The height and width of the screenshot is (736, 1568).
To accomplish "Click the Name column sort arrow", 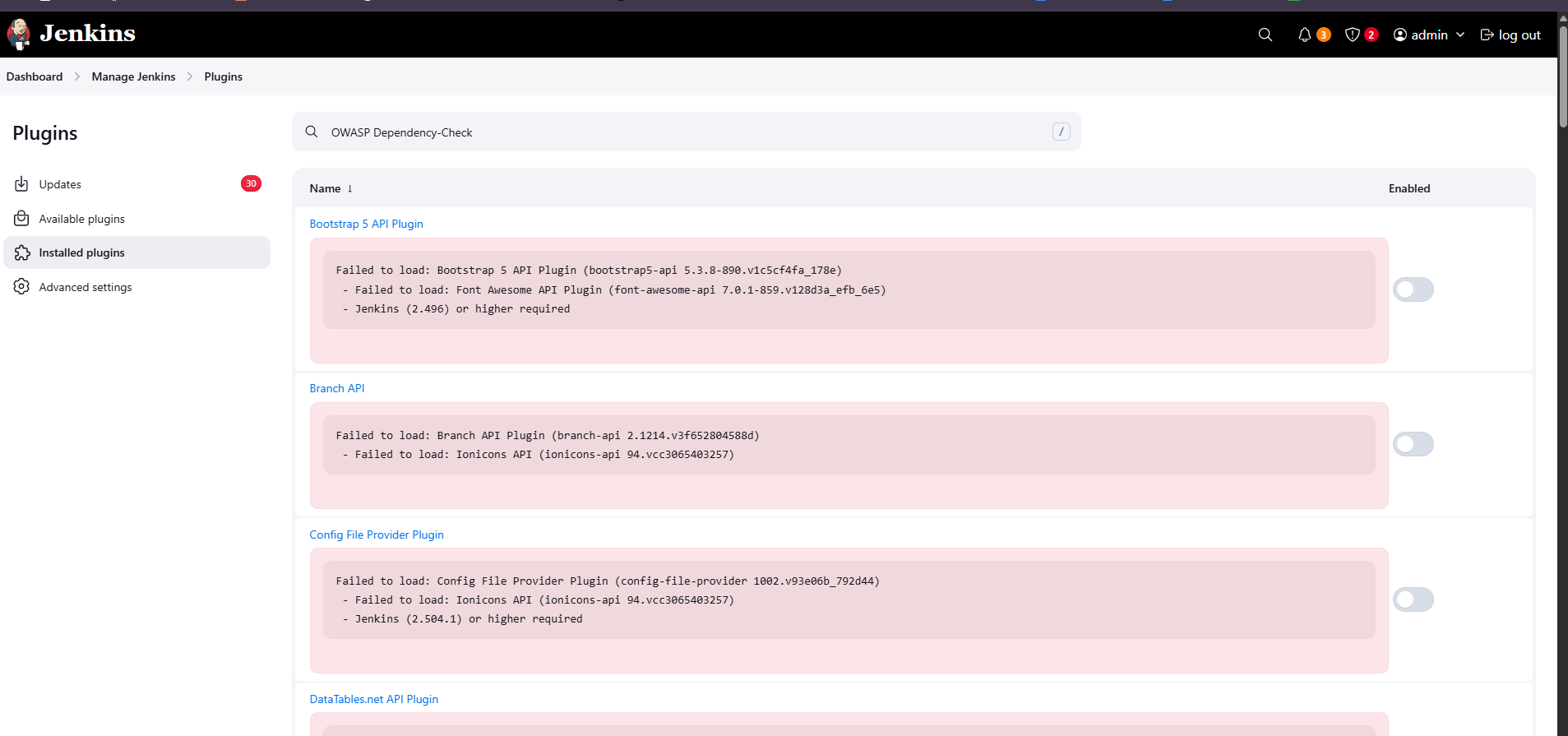I will 350,188.
